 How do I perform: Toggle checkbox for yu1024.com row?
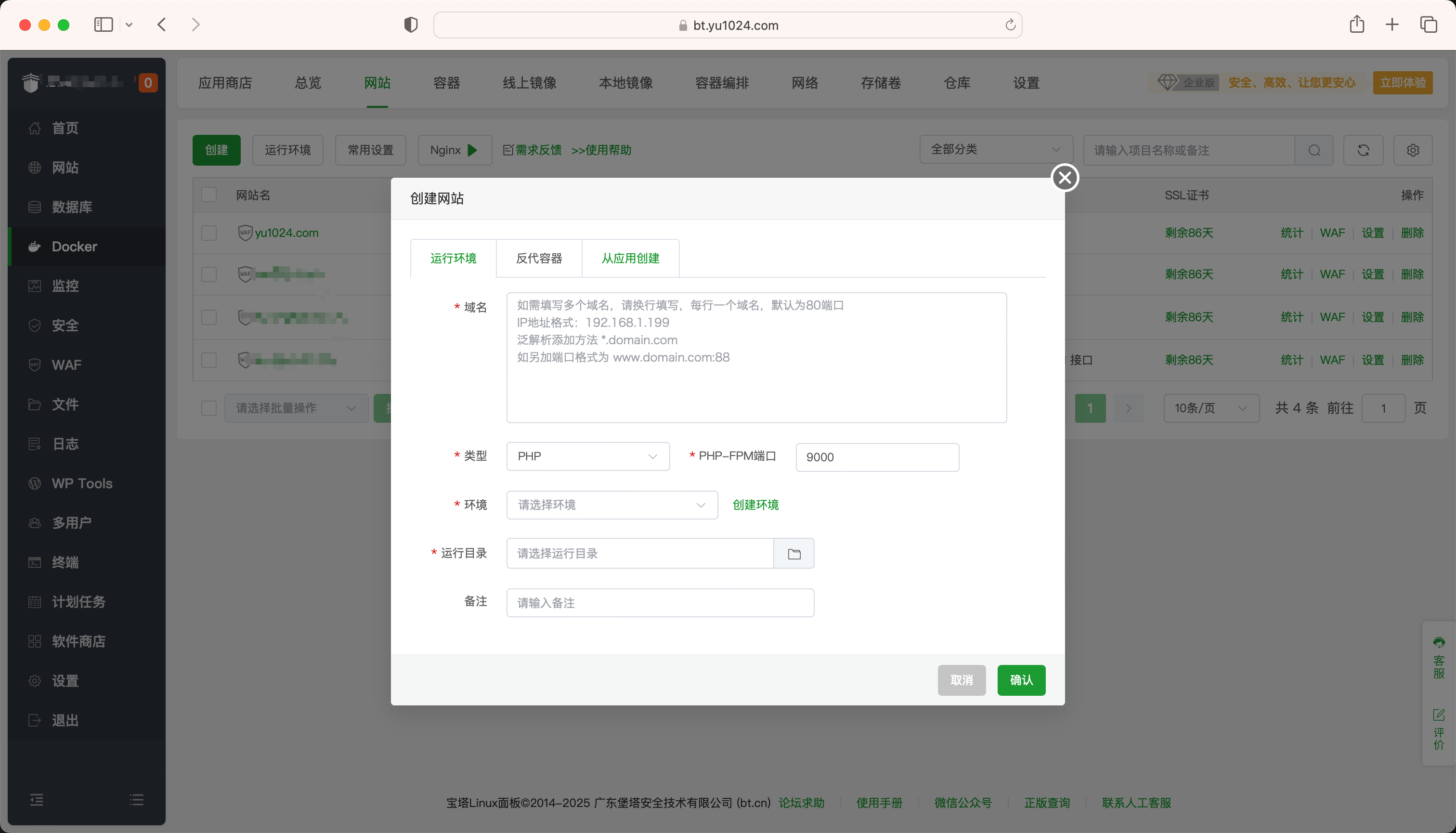pos(209,233)
